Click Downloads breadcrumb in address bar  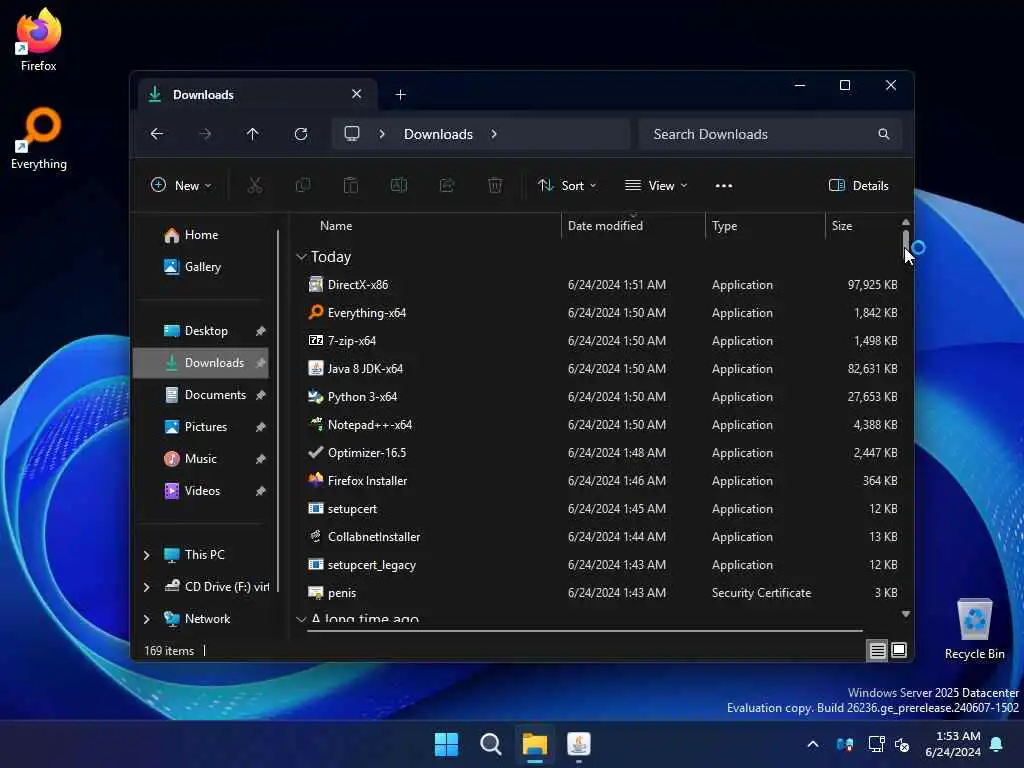point(438,134)
